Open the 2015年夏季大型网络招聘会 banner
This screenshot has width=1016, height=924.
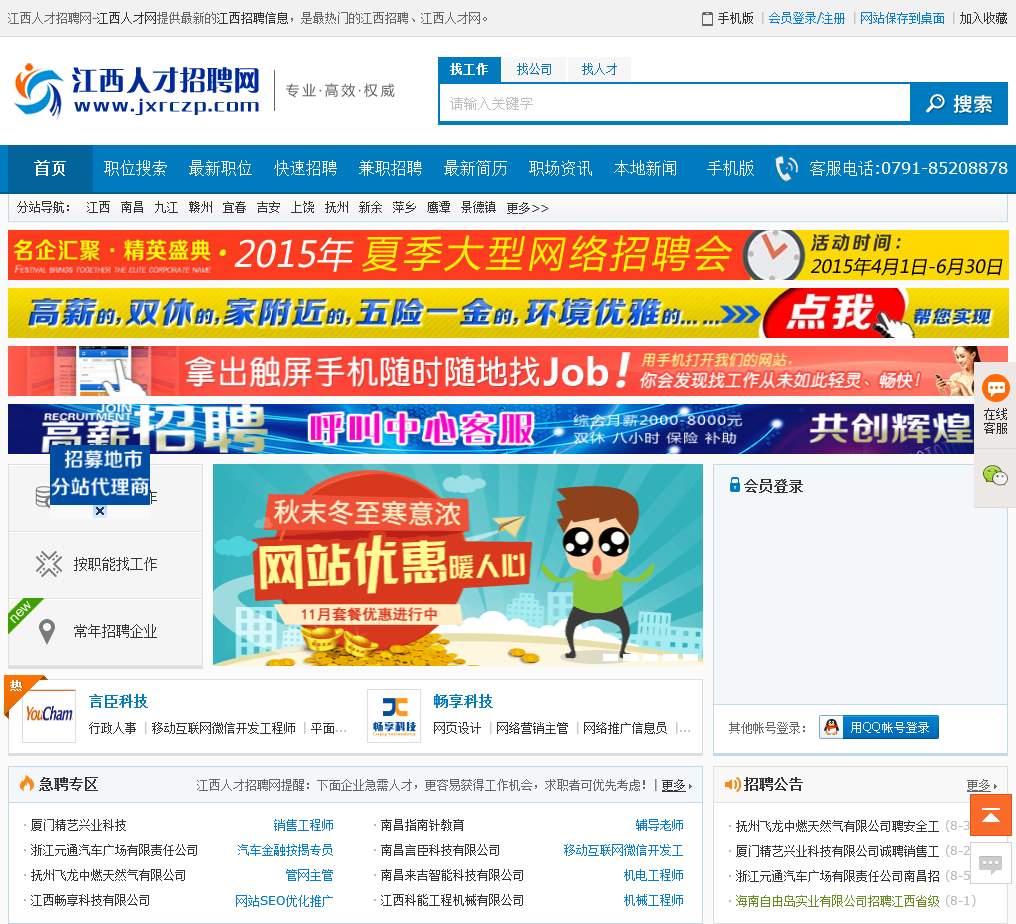click(x=508, y=255)
